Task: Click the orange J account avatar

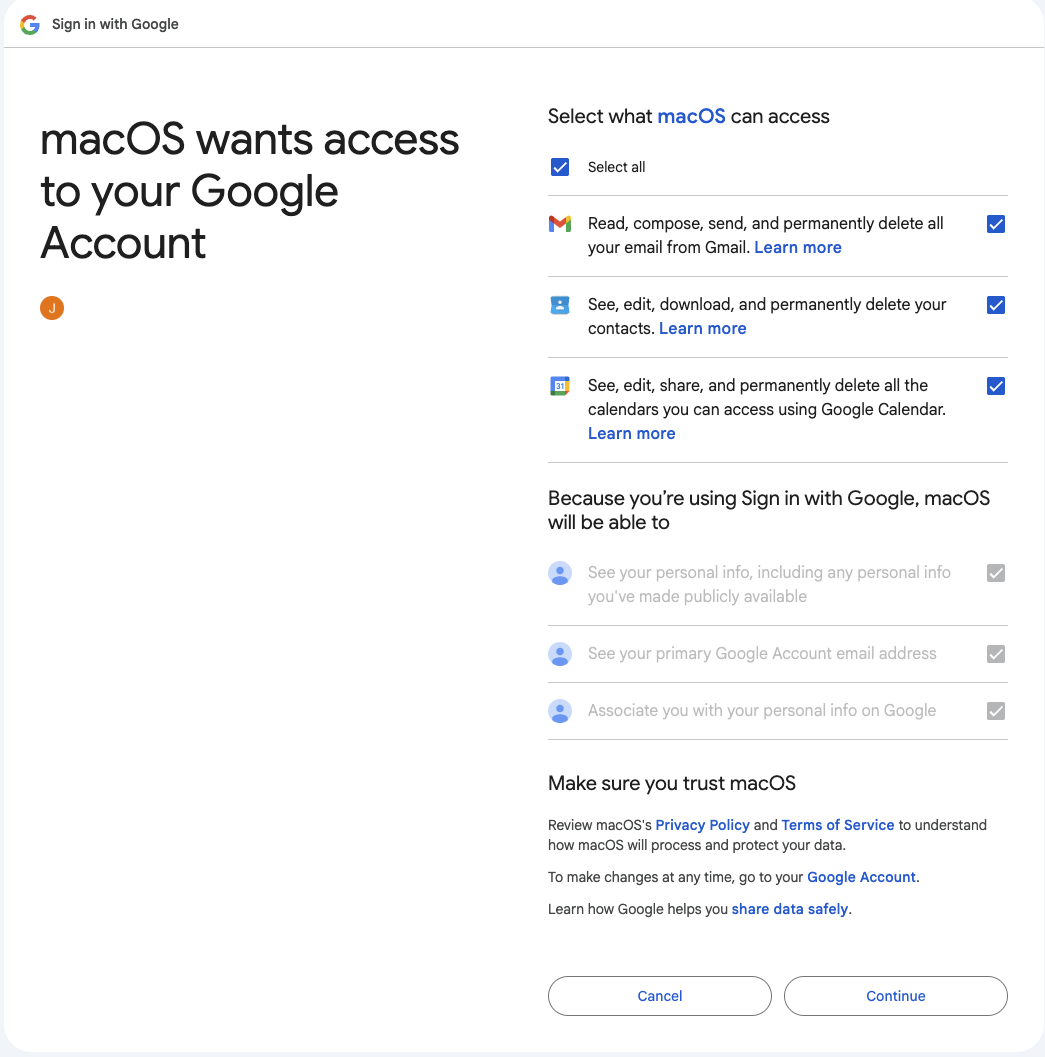Action: (x=51, y=308)
